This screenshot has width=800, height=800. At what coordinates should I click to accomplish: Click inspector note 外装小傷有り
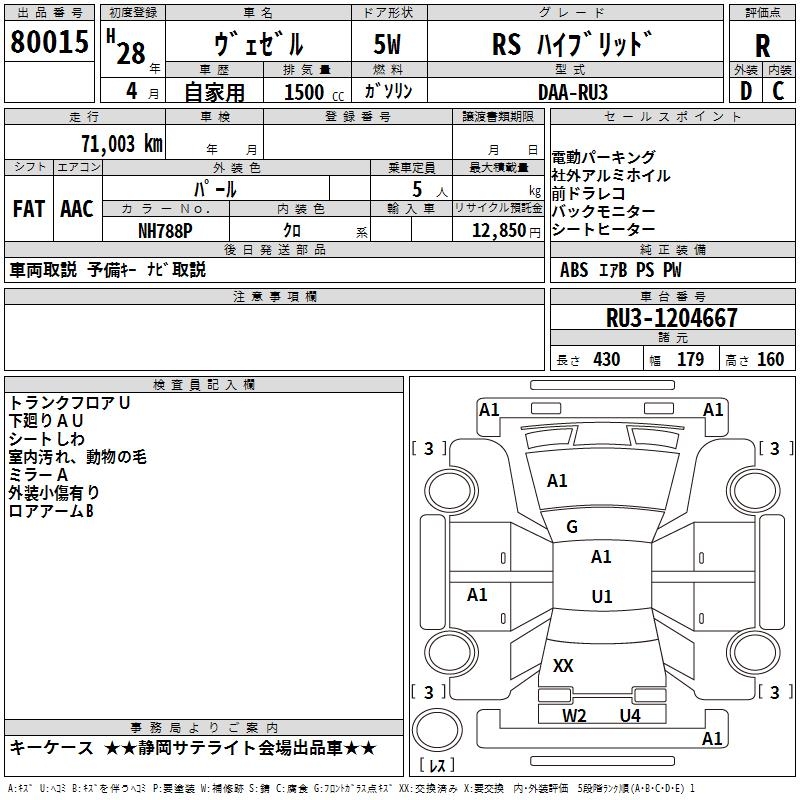click(54, 493)
